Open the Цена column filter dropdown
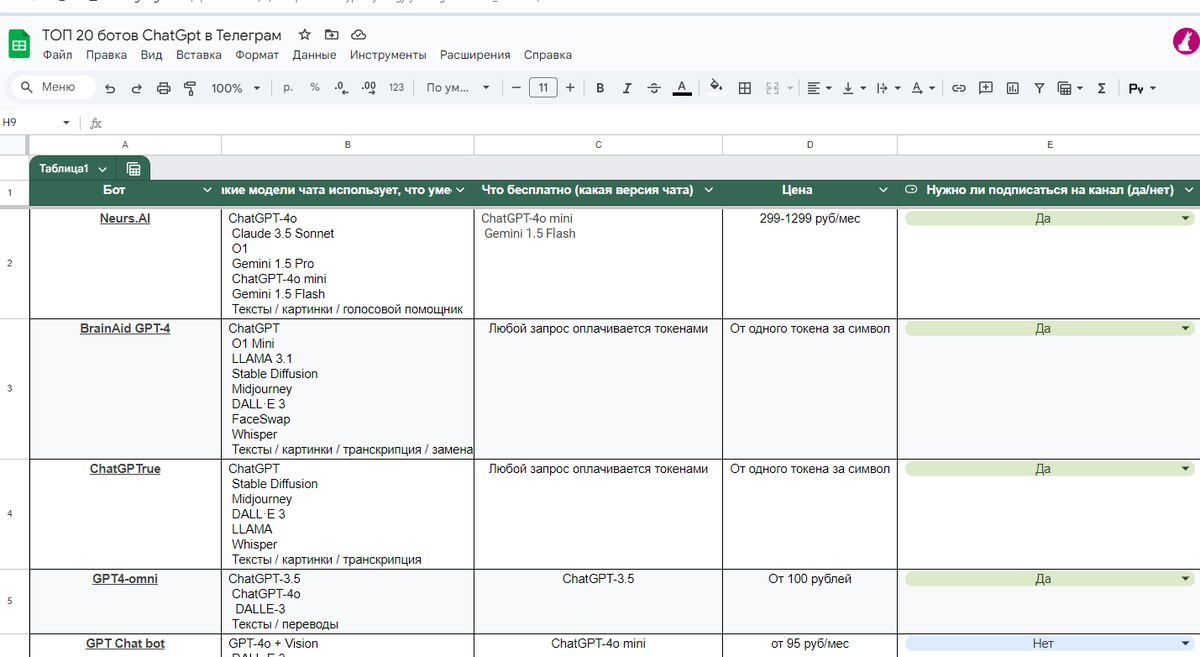1200x657 pixels. point(883,190)
